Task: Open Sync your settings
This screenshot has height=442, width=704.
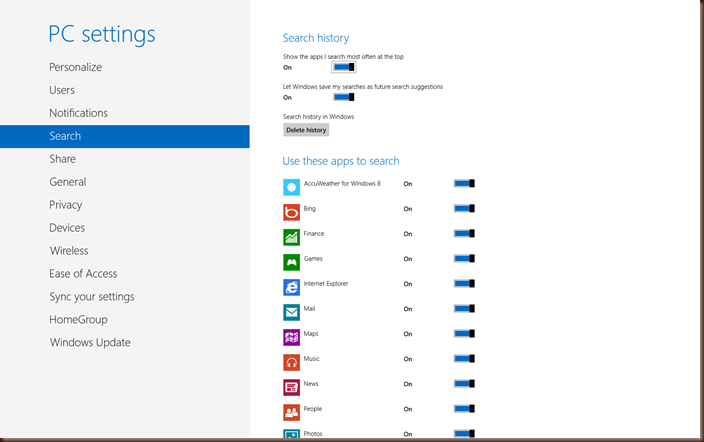Action: click(x=92, y=297)
